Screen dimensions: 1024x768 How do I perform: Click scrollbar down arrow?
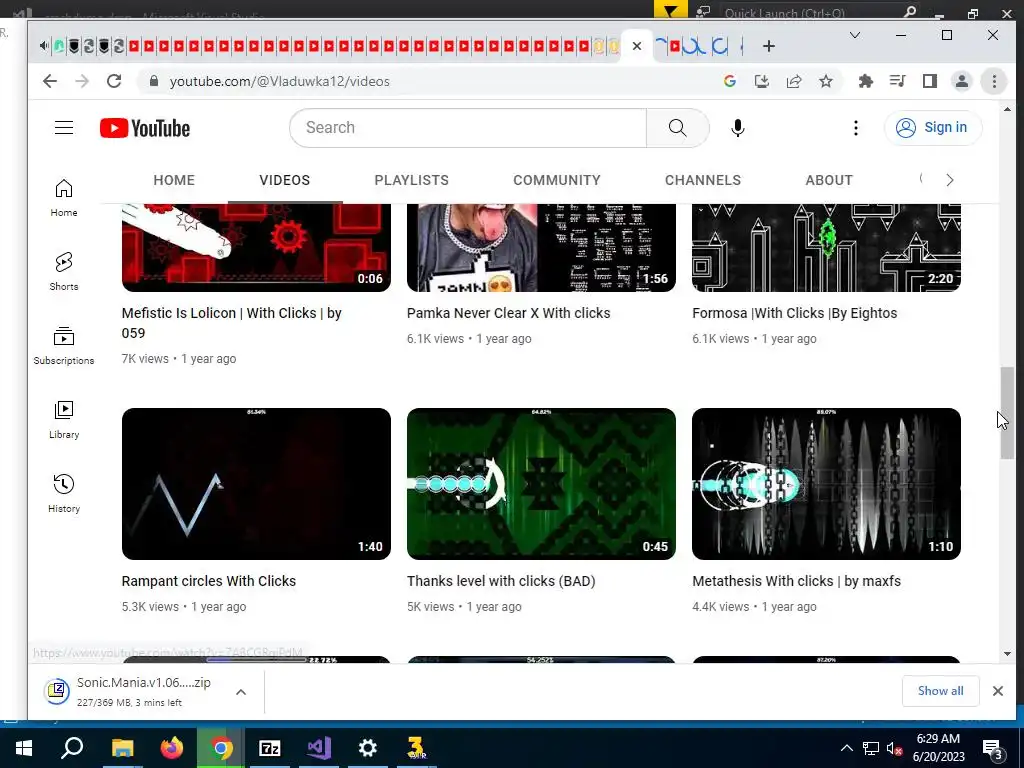click(x=1007, y=654)
